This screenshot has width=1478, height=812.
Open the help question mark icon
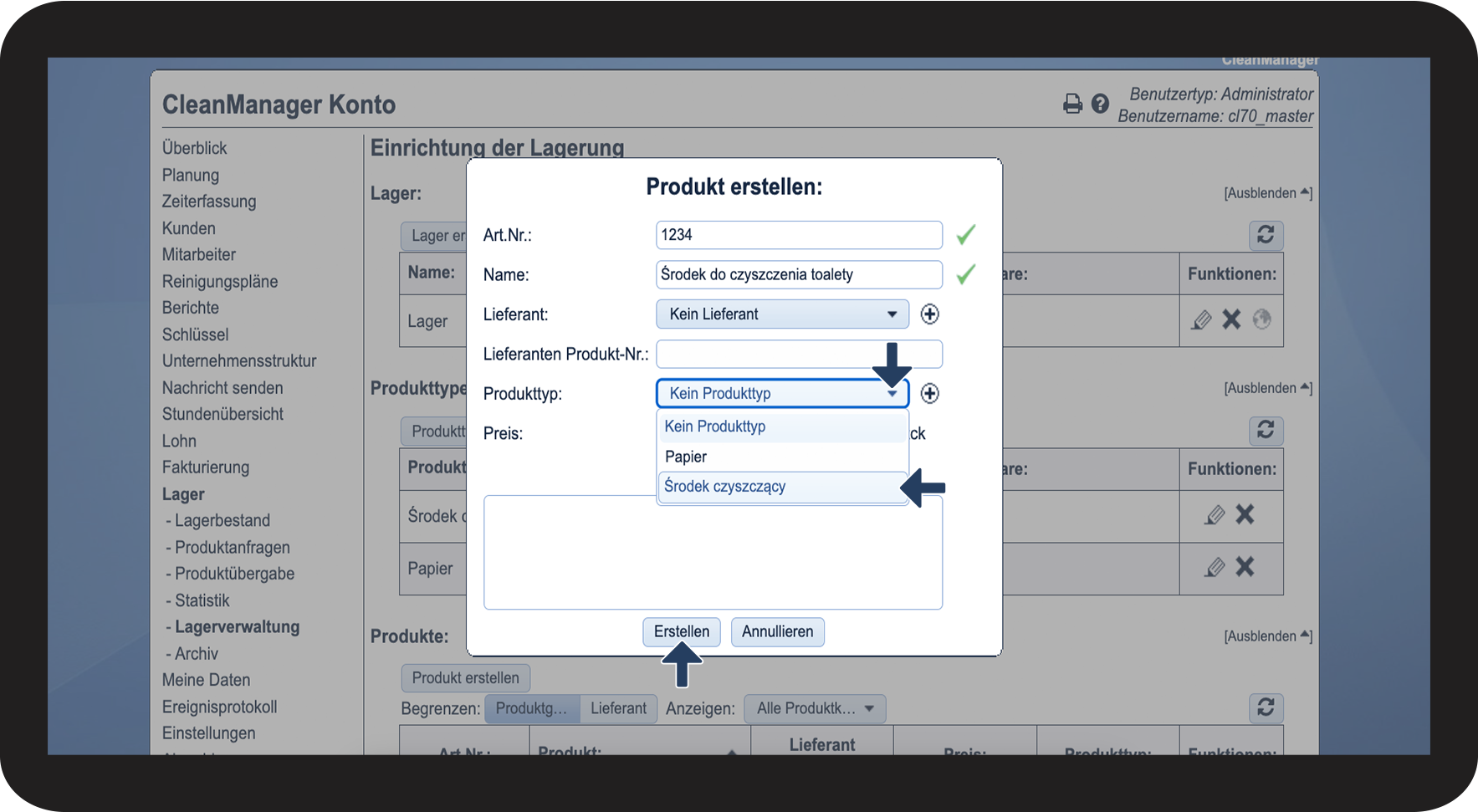[1100, 104]
